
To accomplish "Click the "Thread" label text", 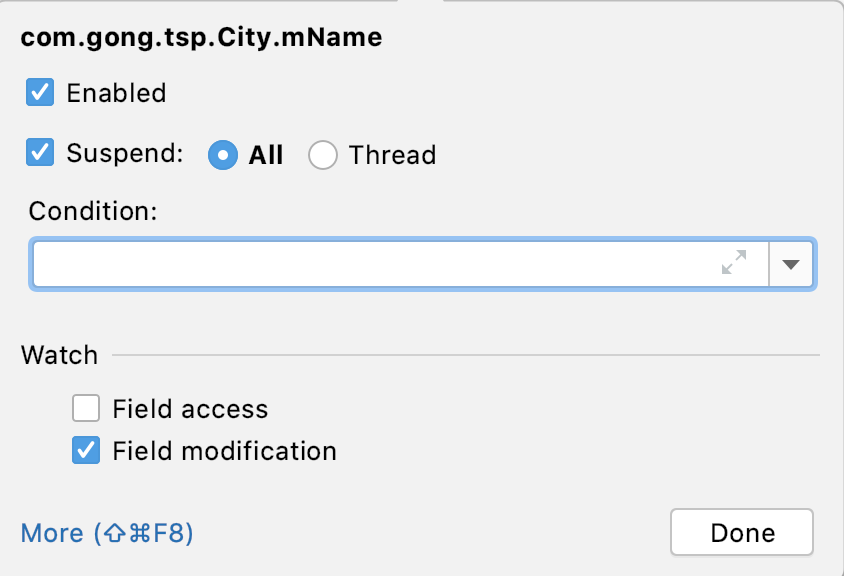I will point(392,155).
